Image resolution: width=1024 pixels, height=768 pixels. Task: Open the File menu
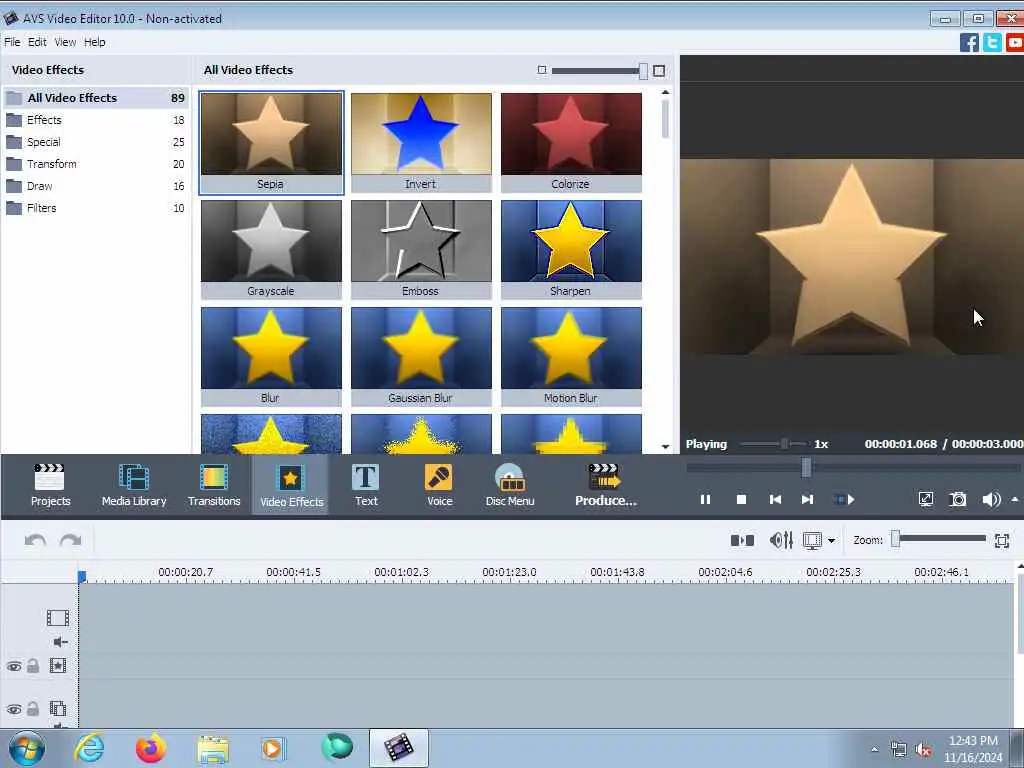(x=12, y=42)
